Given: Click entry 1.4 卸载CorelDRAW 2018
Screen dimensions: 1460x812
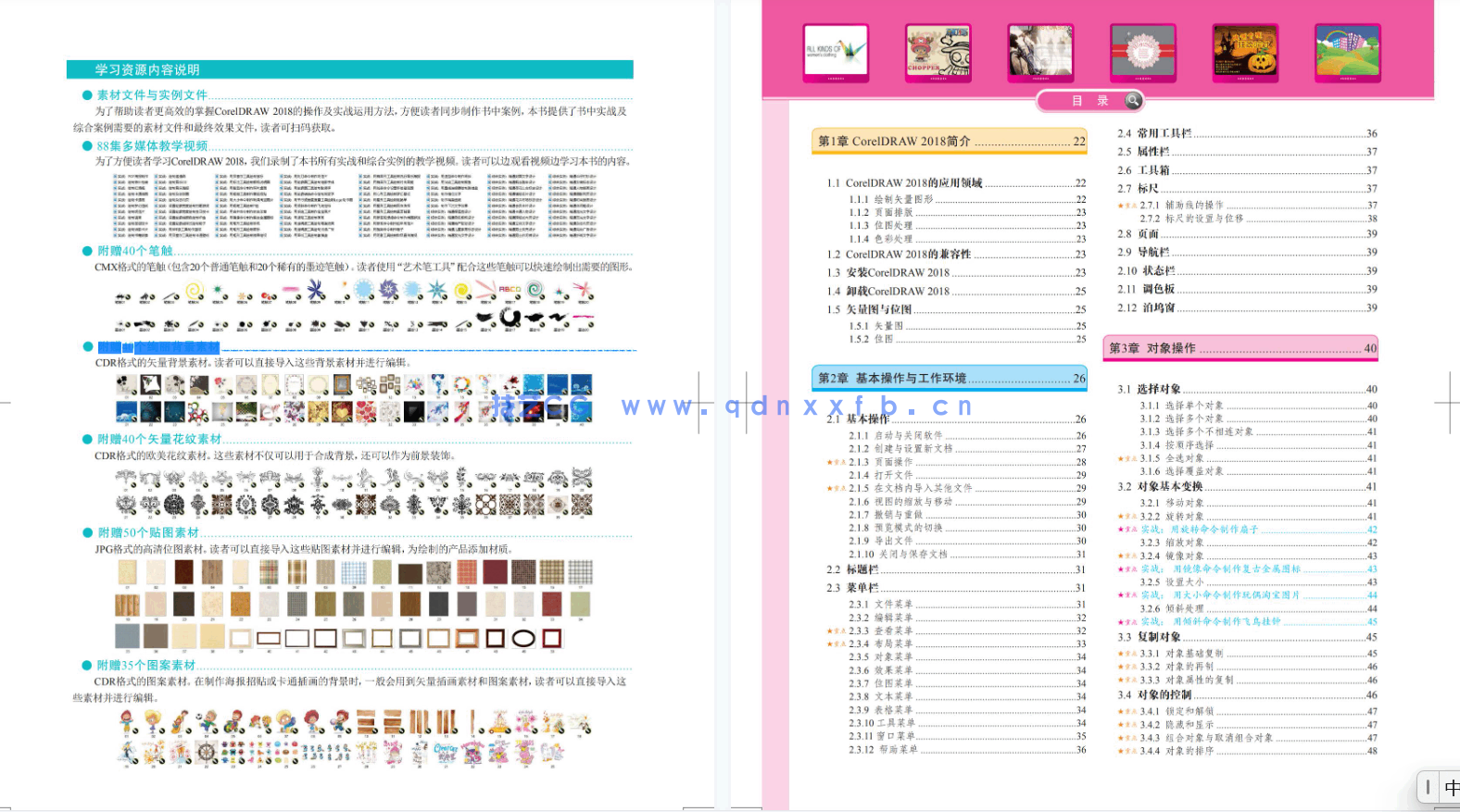Looking at the screenshot, I should click(956, 291).
